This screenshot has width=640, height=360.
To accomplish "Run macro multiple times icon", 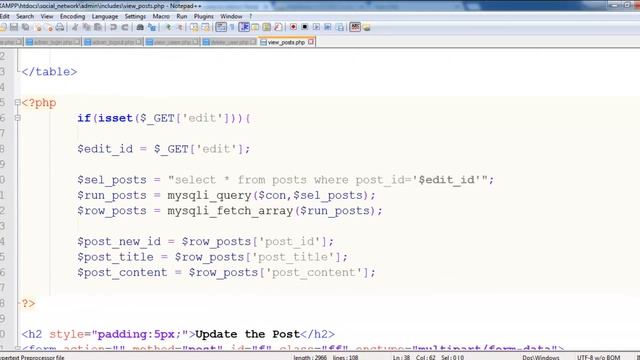I will [328, 27].
